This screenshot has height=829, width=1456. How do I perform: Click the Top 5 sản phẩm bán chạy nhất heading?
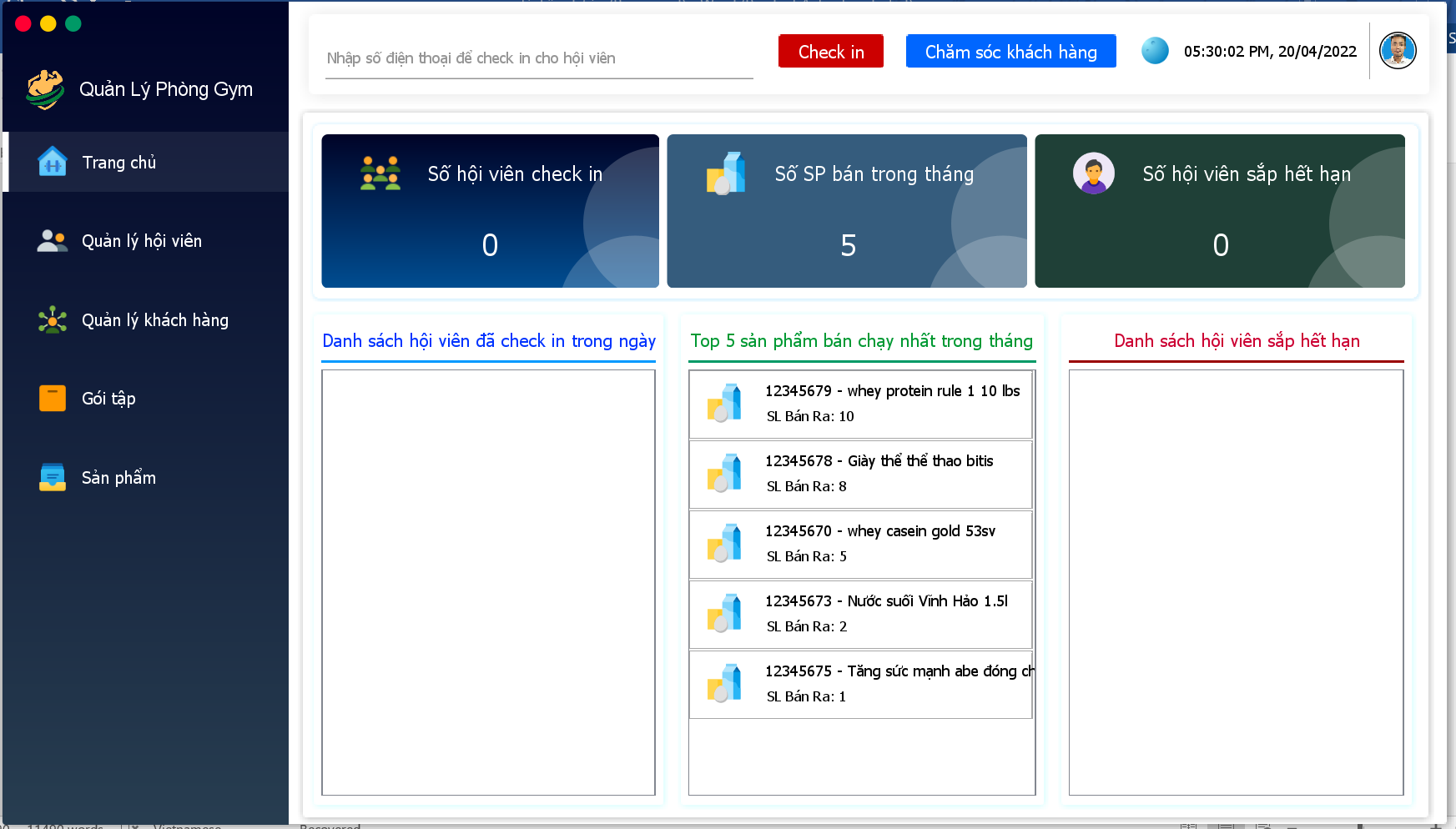tap(862, 341)
